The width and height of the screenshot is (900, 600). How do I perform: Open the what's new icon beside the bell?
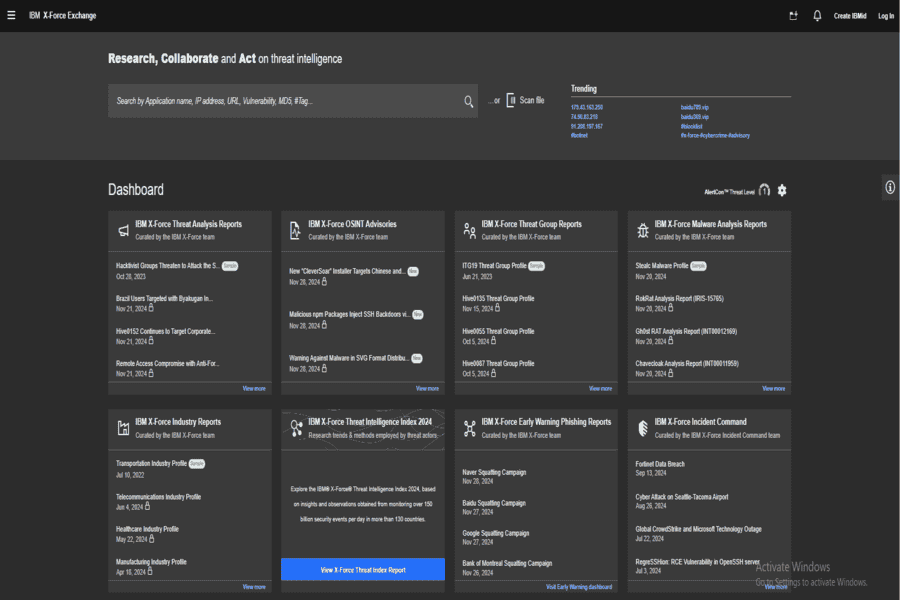click(793, 16)
